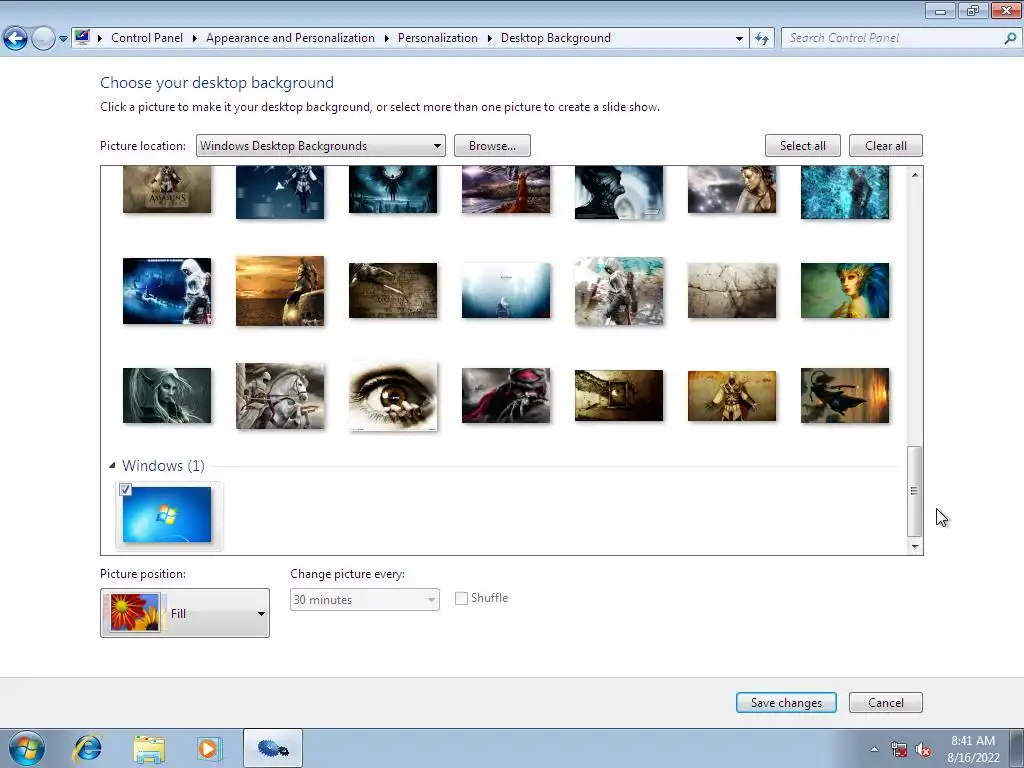
Task: Select the cracked stone texture wallpaper
Action: coord(732,291)
